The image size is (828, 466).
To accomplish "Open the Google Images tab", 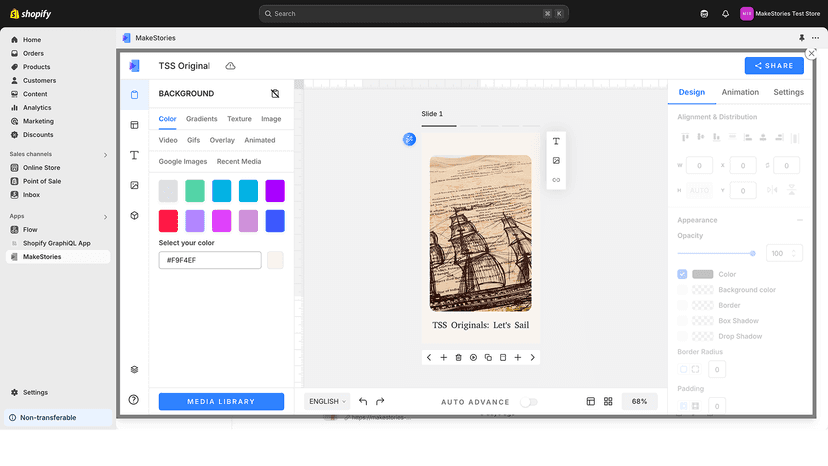I will pyautogui.click(x=183, y=162).
